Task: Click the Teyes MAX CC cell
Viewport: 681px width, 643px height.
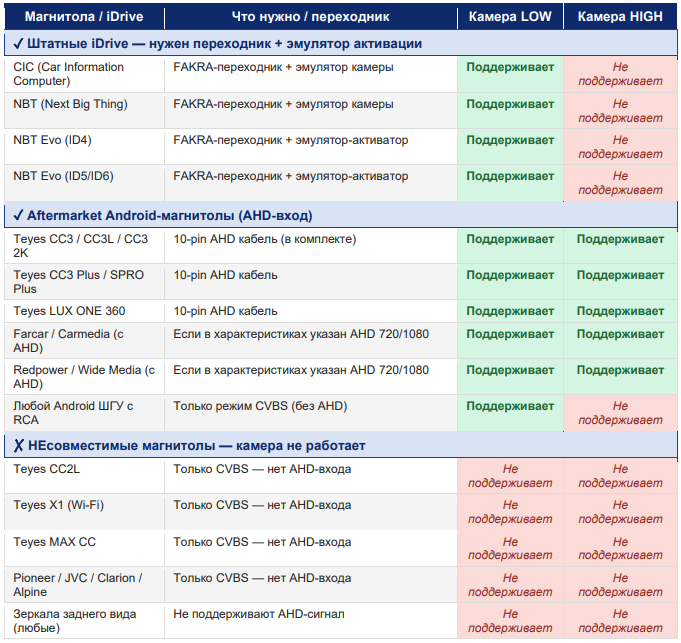Action: click(x=84, y=548)
